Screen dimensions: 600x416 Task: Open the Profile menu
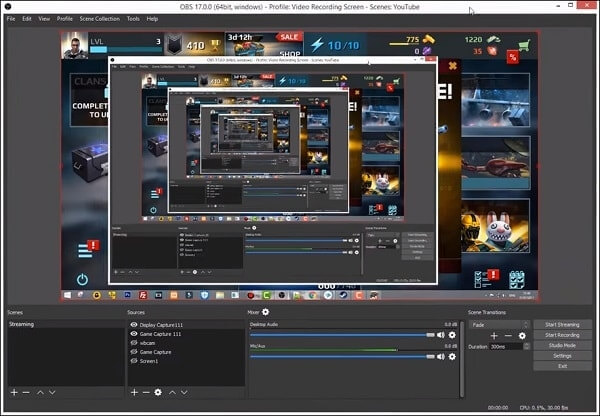(65, 19)
